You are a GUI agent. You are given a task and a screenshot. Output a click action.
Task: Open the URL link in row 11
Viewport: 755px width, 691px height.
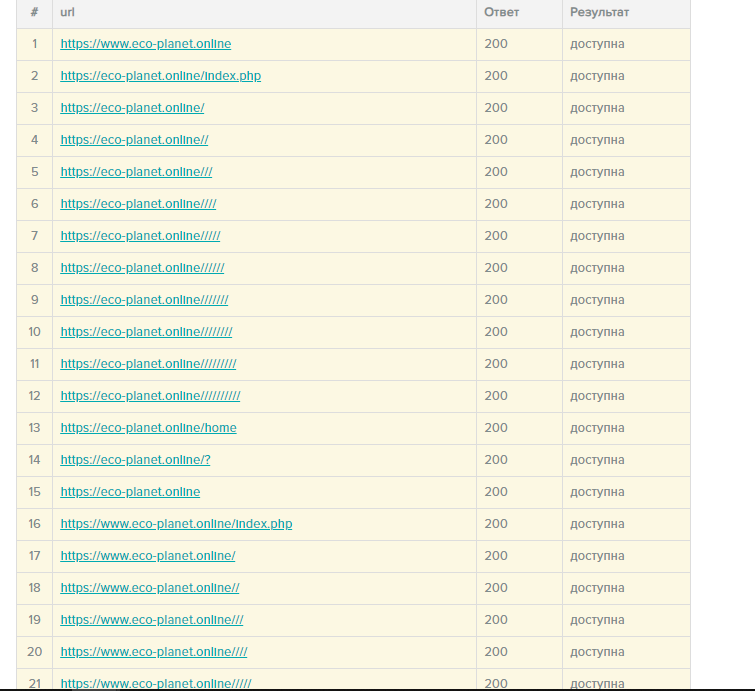(148, 364)
